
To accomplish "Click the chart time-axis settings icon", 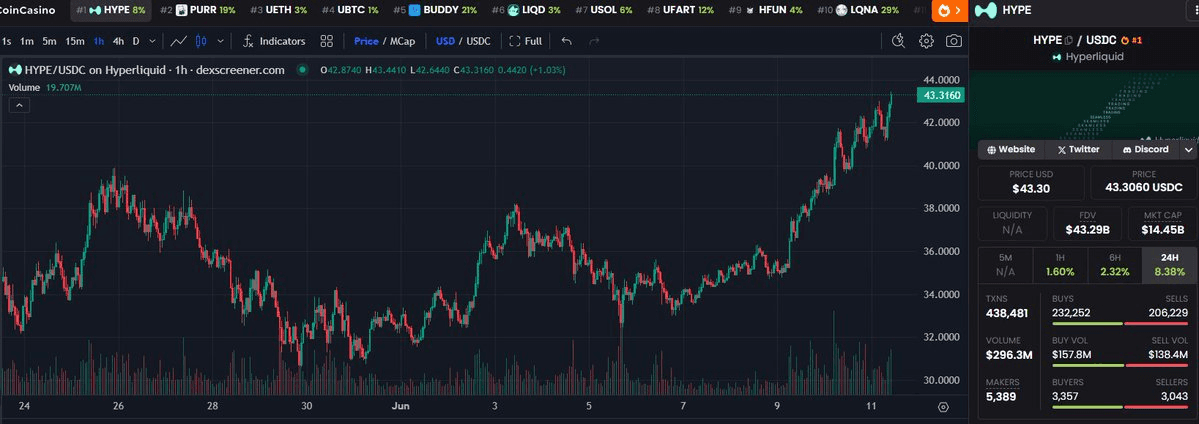I will (943, 407).
